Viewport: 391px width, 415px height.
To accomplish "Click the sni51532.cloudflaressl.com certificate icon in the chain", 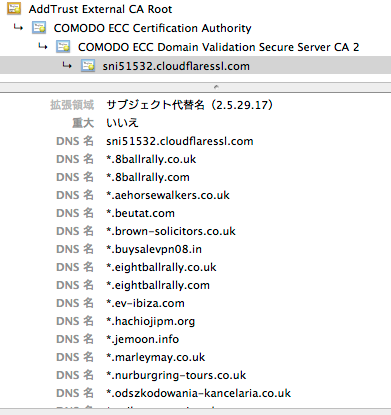I will coord(88,66).
